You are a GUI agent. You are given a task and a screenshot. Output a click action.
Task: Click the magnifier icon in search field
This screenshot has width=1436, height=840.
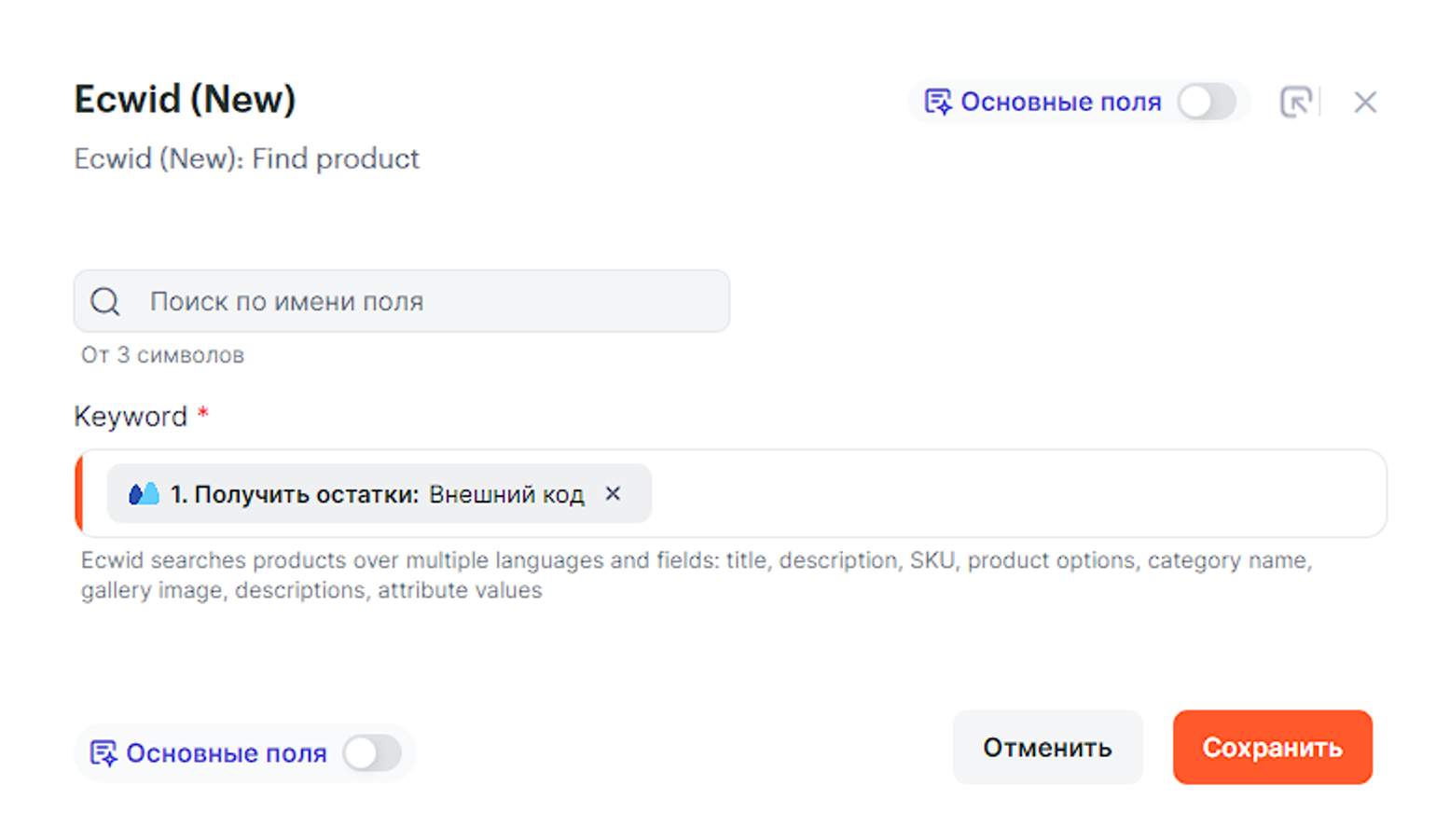(105, 301)
